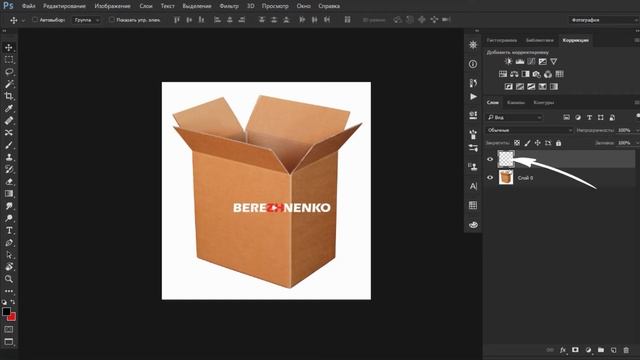This screenshot has width=640, height=360.
Task: Select the Move tool in the left toolbar
Action: [x=9, y=47]
